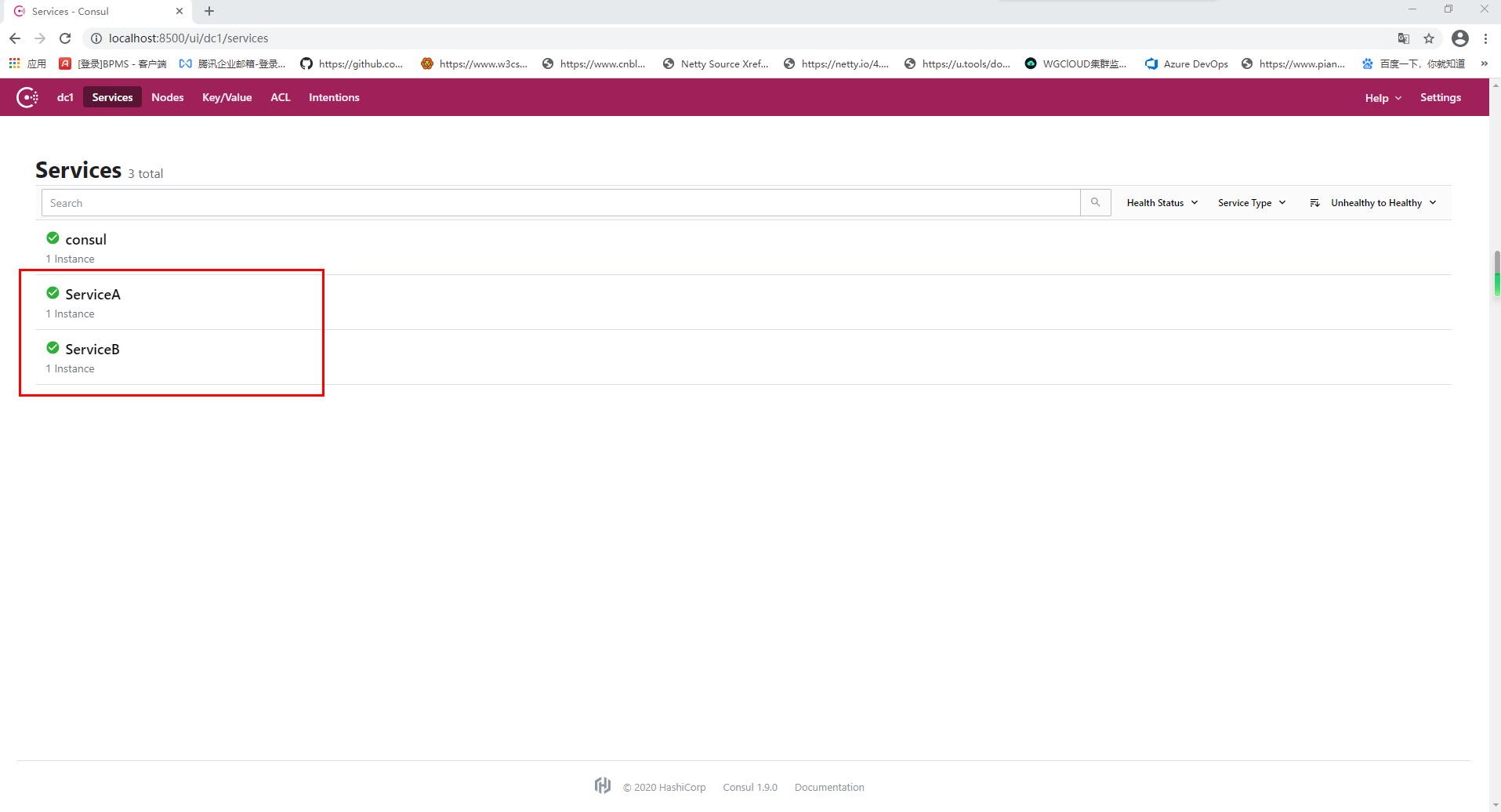Image resolution: width=1501 pixels, height=812 pixels.
Task: Click the browser address bar URL
Action: point(188,38)
